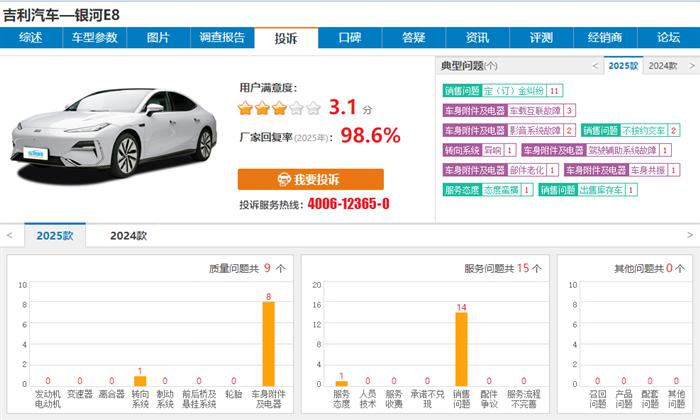This screenshot has height=420, width=700.
Task: Go to the 论坛 forum tab
Action: pos(669,37)
